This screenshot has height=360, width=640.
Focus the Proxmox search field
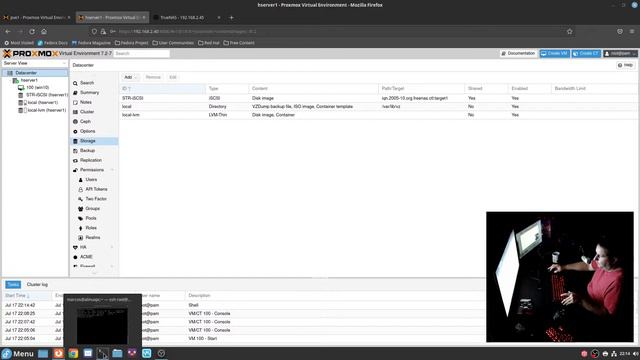[x=141, y=53]
